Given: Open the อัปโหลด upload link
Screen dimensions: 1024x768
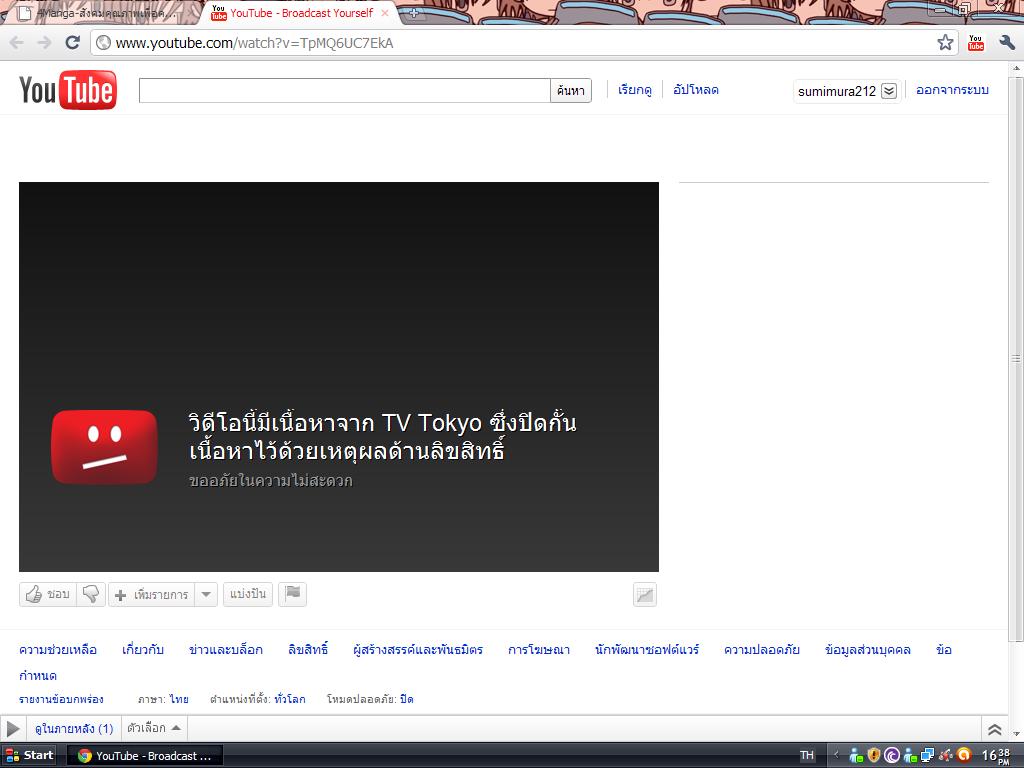Looking at the screenshot, I should [x=696, y=90].
